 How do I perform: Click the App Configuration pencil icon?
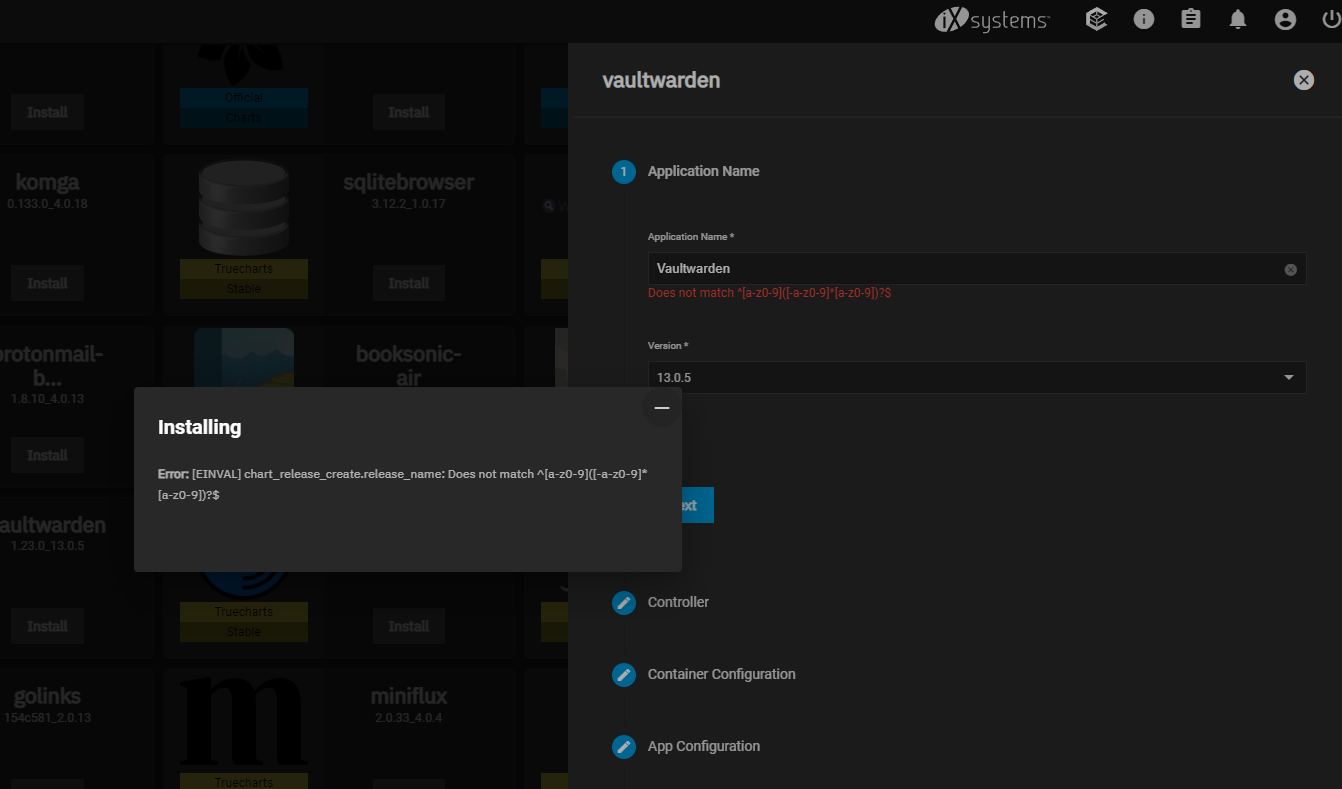[x=624, y=747]
